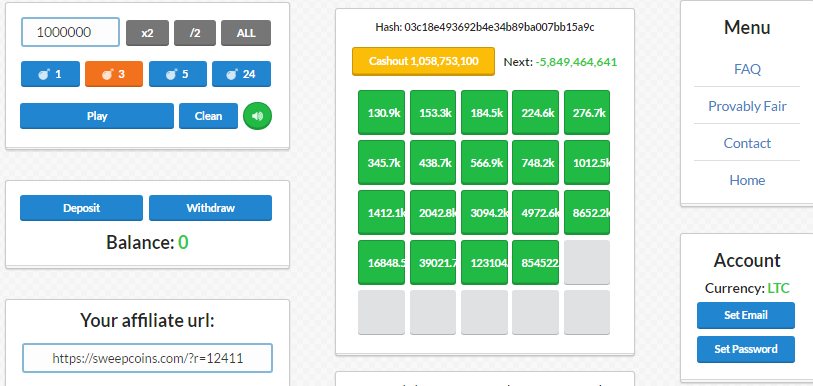Image resolution: width=813 pixels, height=386 pixels.
Task: Click the revealed 153.3k tile
Action: [x=433, y=113]
